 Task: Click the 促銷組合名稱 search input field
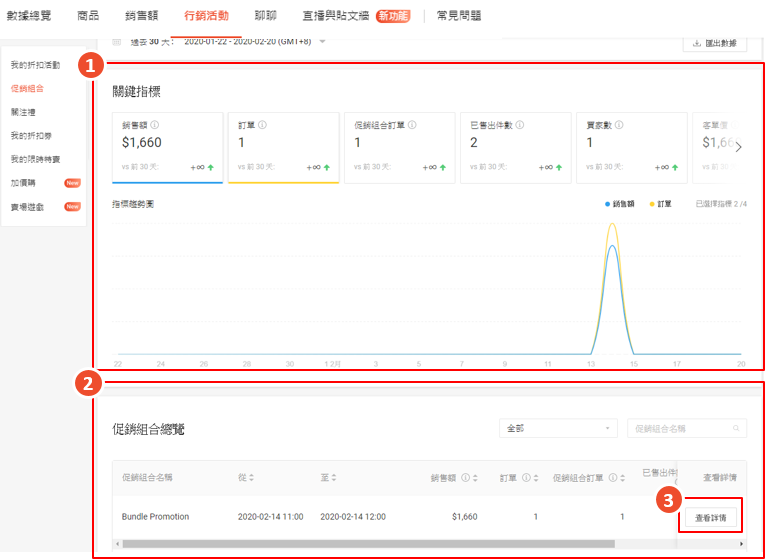coord(680,428)
